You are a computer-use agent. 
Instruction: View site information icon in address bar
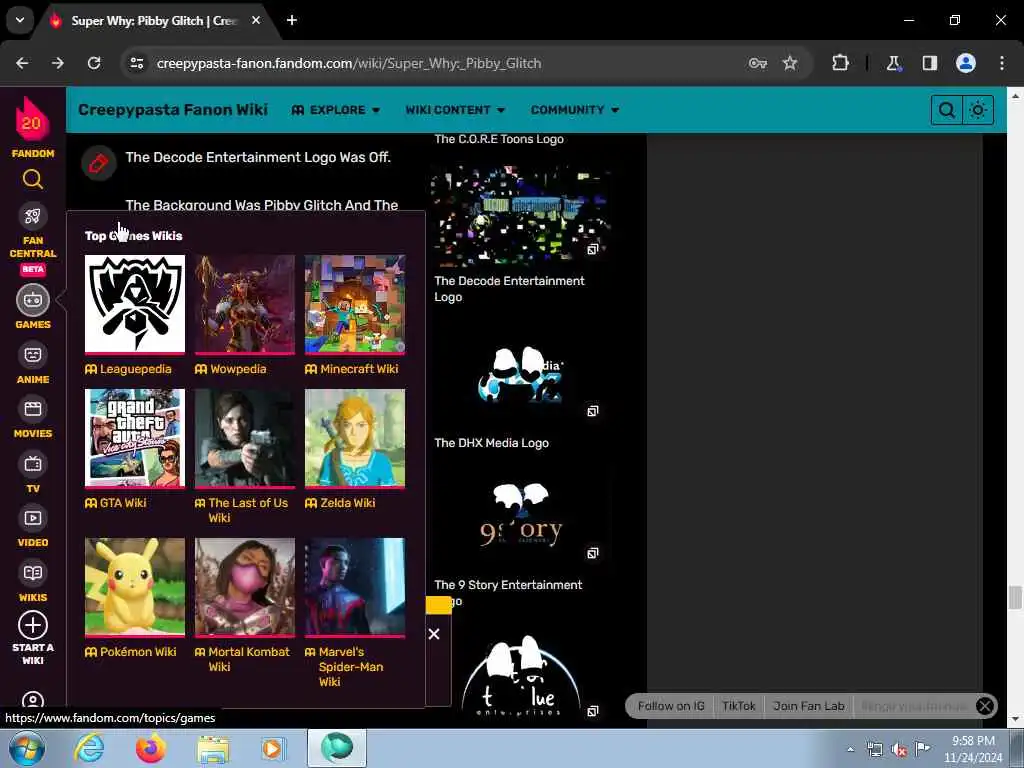(x=137, y=63)
